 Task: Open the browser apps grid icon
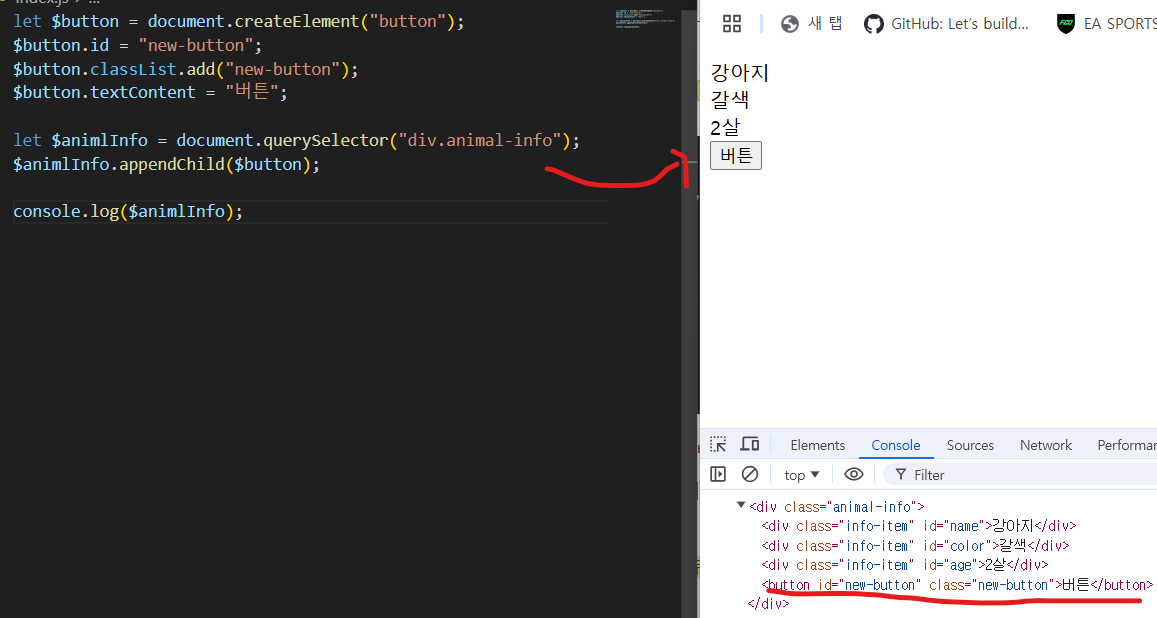(x=731, y=24)
